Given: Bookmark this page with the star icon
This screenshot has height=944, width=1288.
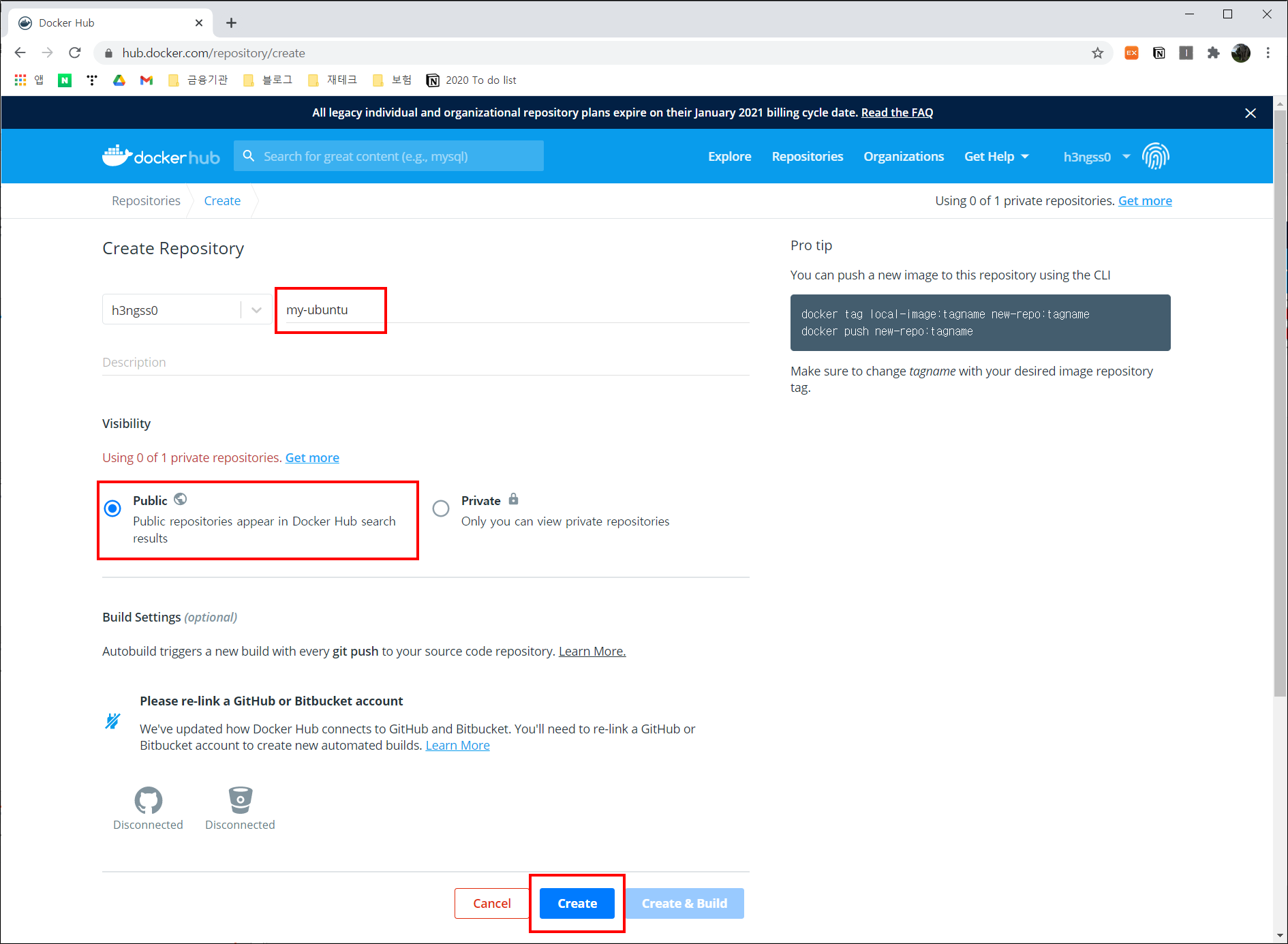Looking at the screenshot, I should pyautogui.click(x=1097, y=53).
